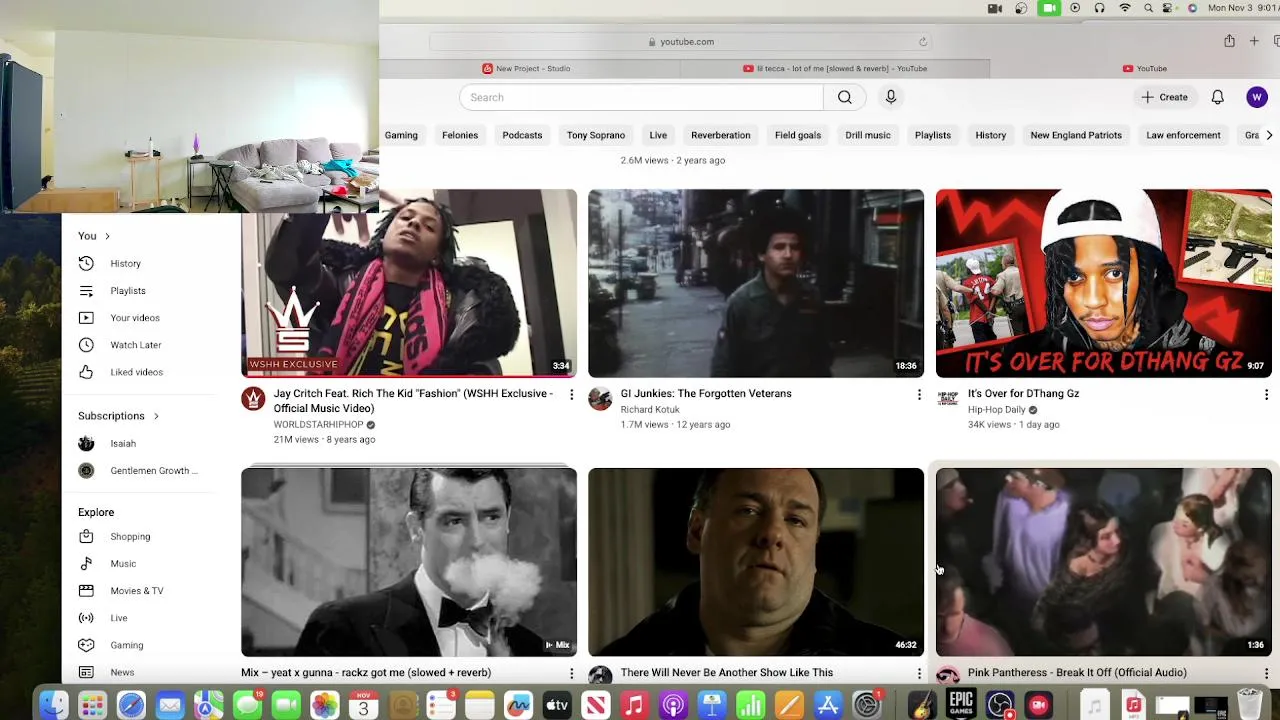
Task: Expand the You section chevron
Action: [107, 236]
